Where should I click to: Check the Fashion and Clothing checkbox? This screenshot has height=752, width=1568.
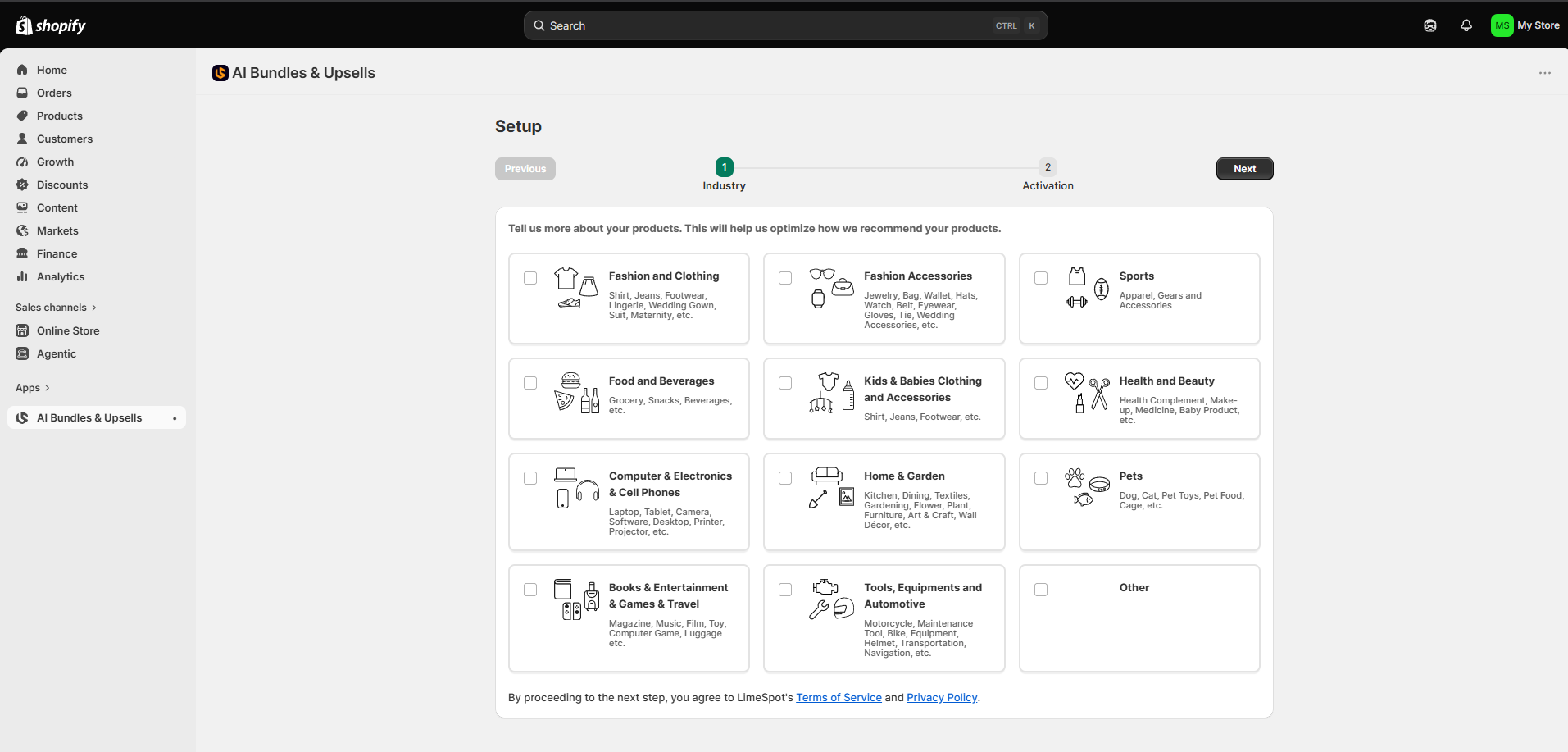[x=530, y=278]
